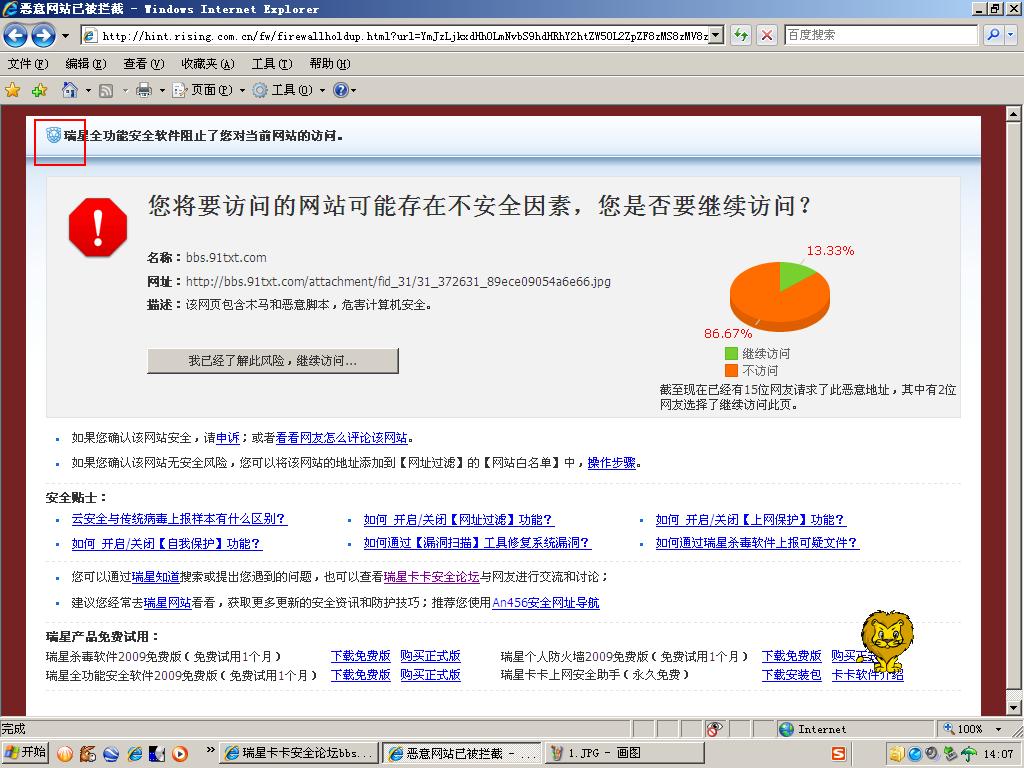Click 购买正式版 for 瑞星全功能安全软件2009
Image resolution: width=1024 pixels, height=768 pixels.
click(430, 675)
